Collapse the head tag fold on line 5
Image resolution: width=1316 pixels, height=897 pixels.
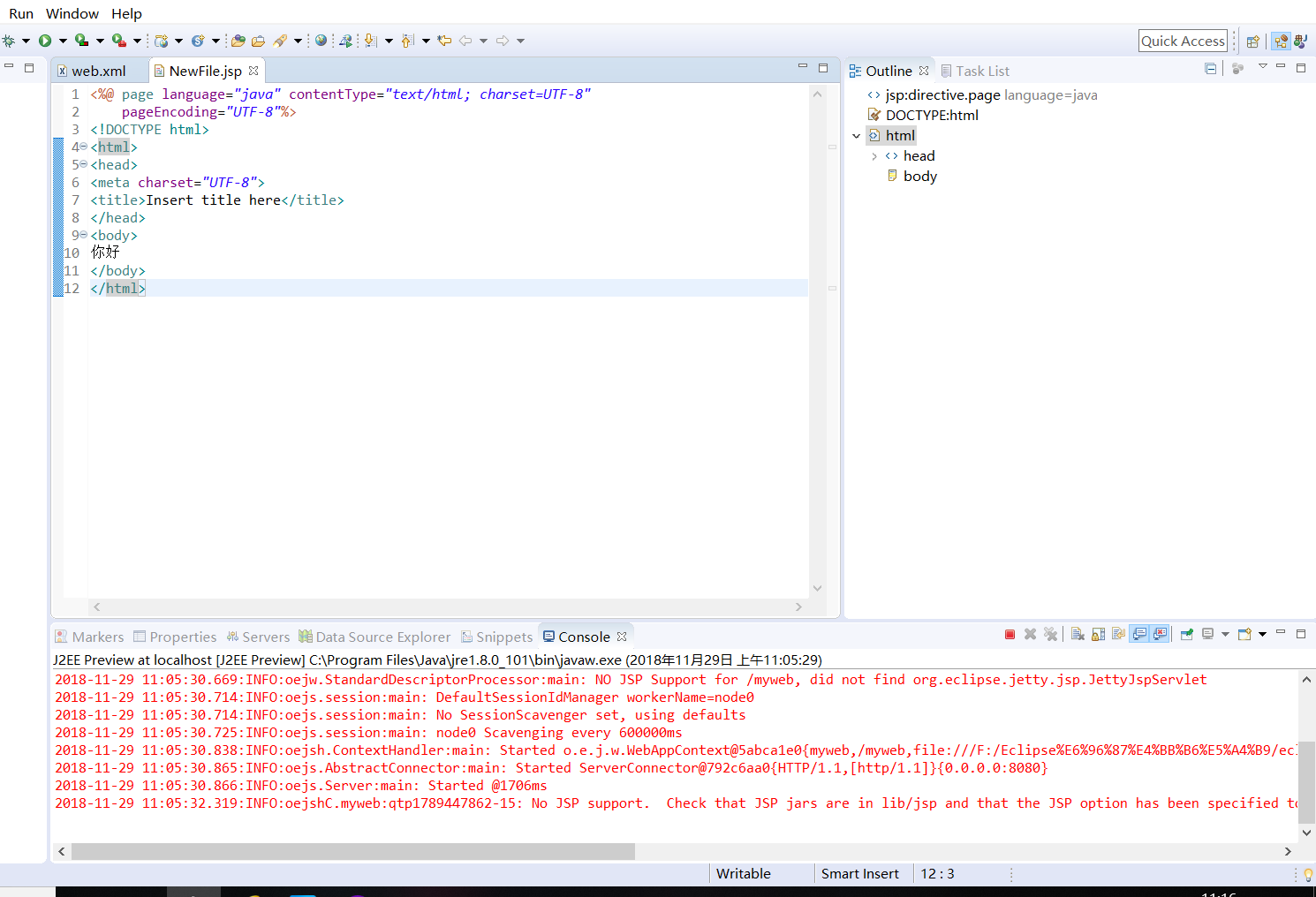(84, 164)
